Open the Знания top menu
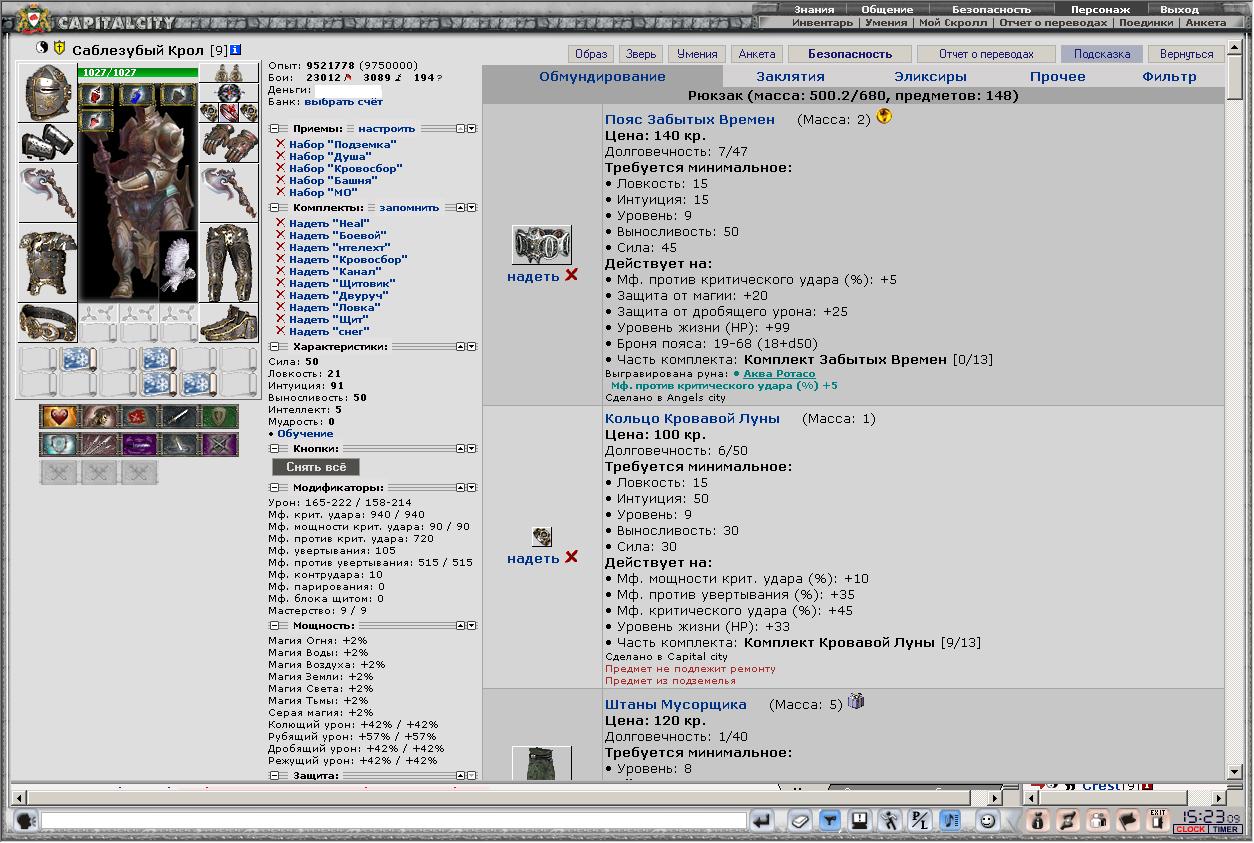1254x843 pixels. pyautogui.click(x=814, y=9)
